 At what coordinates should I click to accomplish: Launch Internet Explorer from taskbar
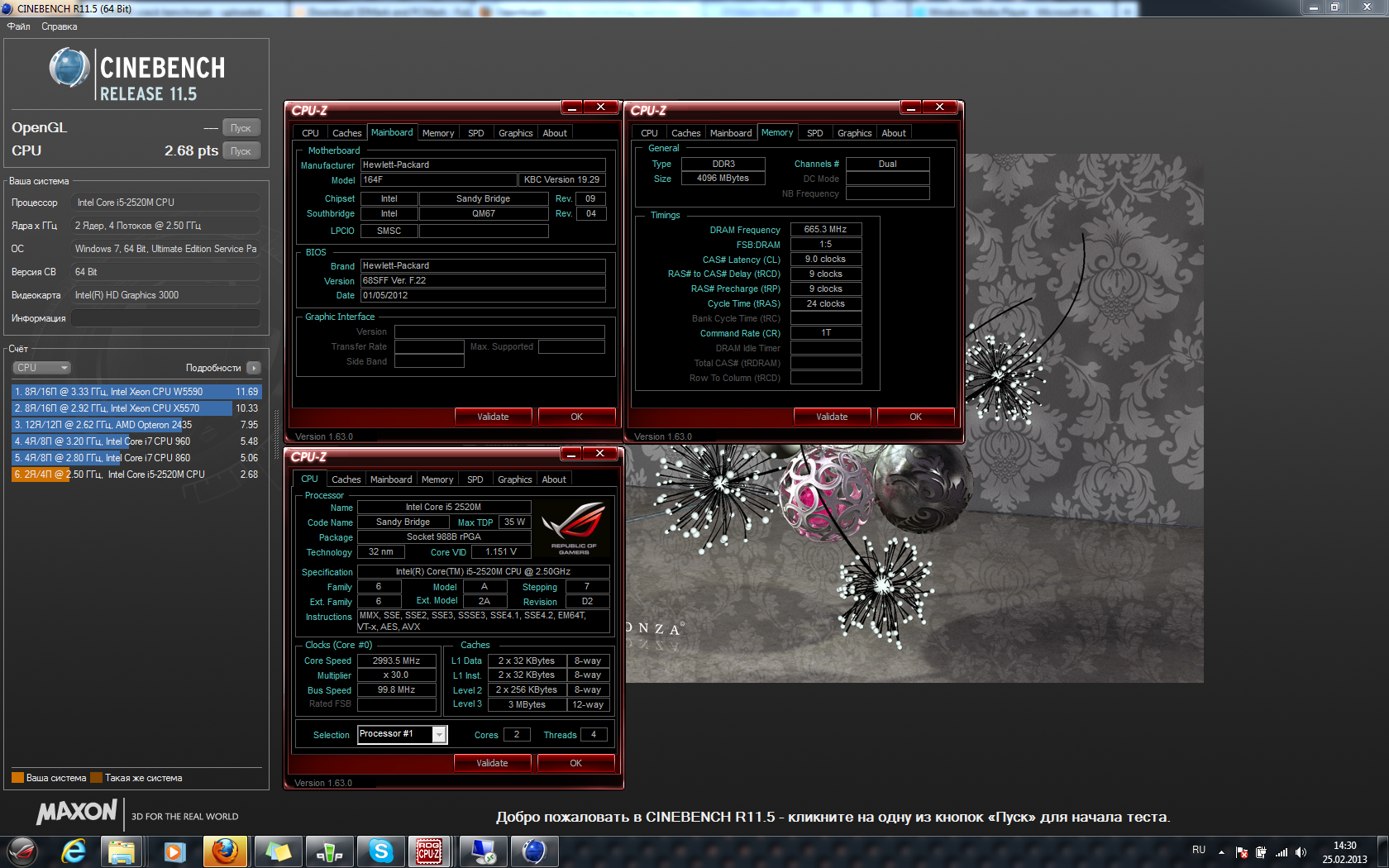click(74, 851)
